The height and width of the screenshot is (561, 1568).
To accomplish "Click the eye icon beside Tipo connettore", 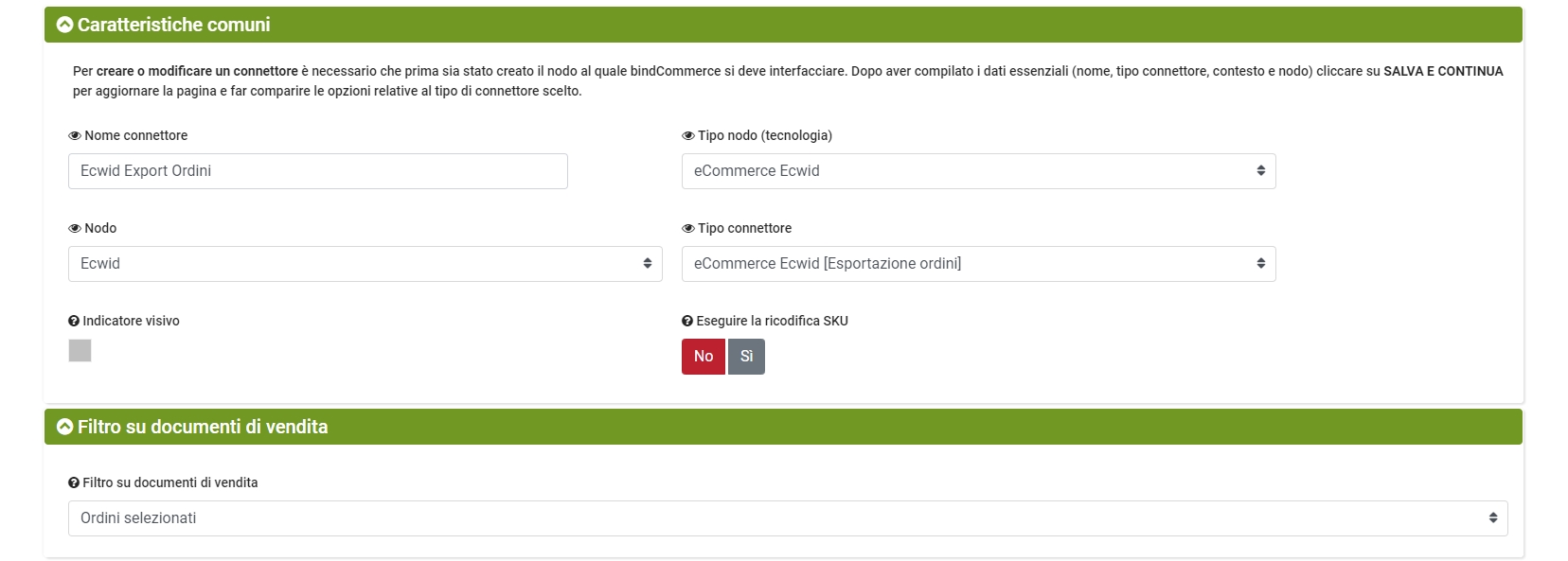I will [688, 229].
